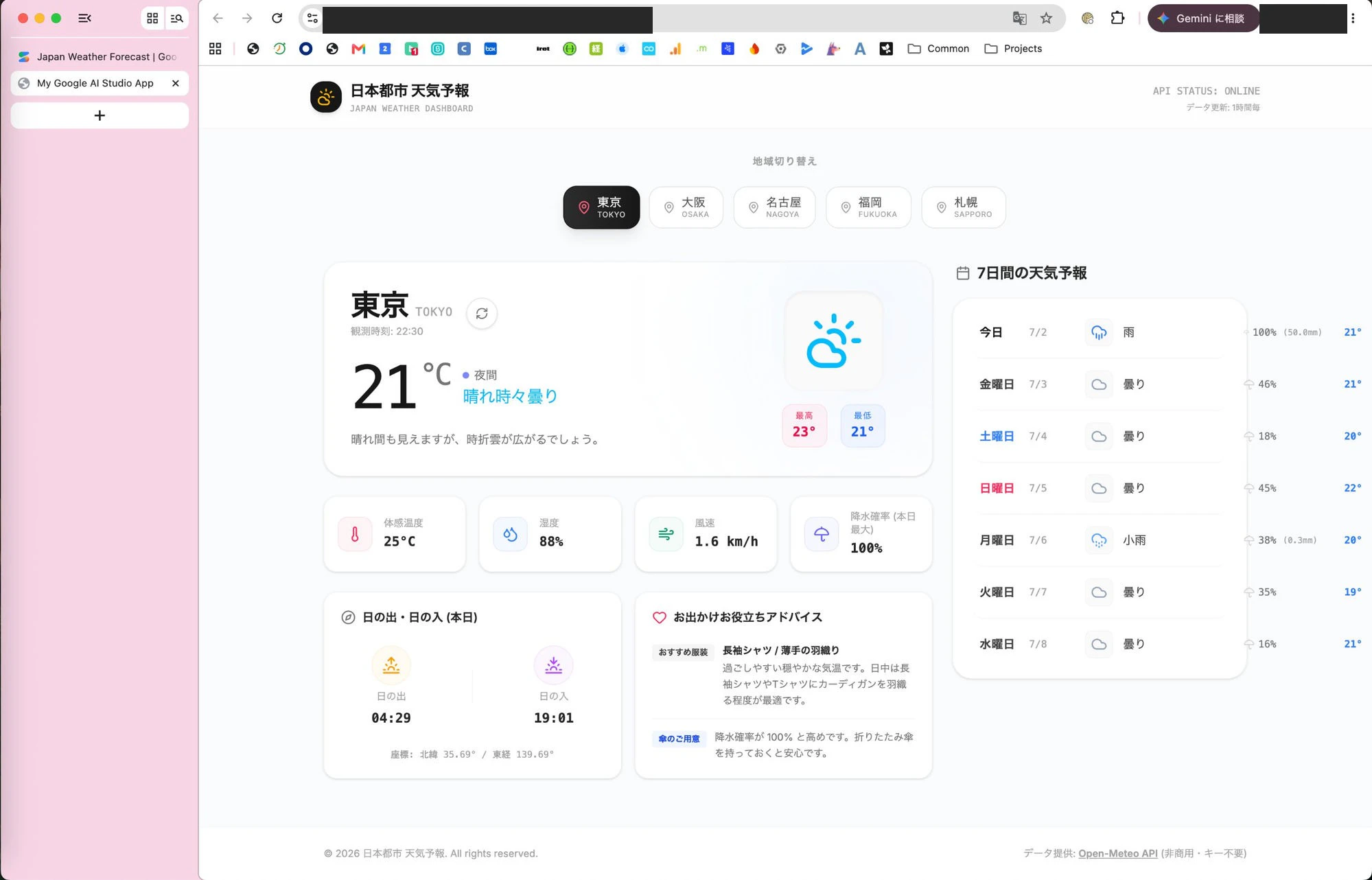Click umbrella icon in 降水確率 card
This screenshot has width=1372, height=880.
[x=822, y=534]
